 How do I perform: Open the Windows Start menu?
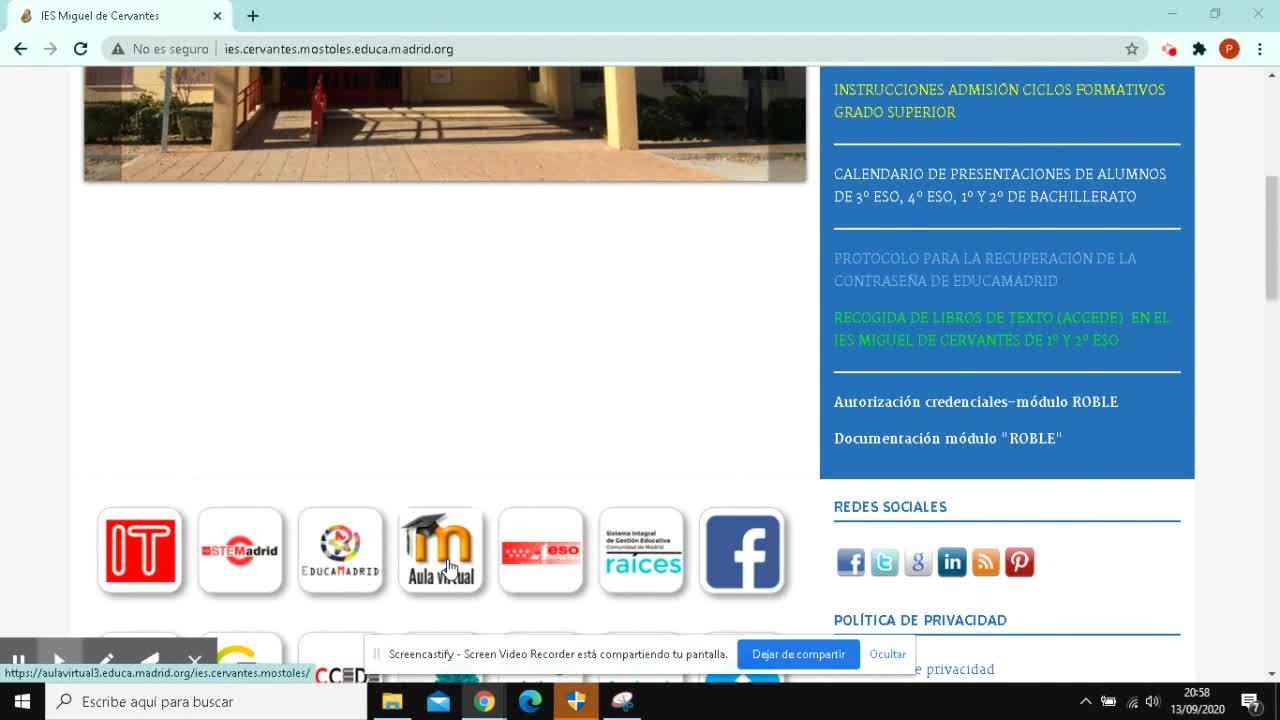(x=22, y=701)
